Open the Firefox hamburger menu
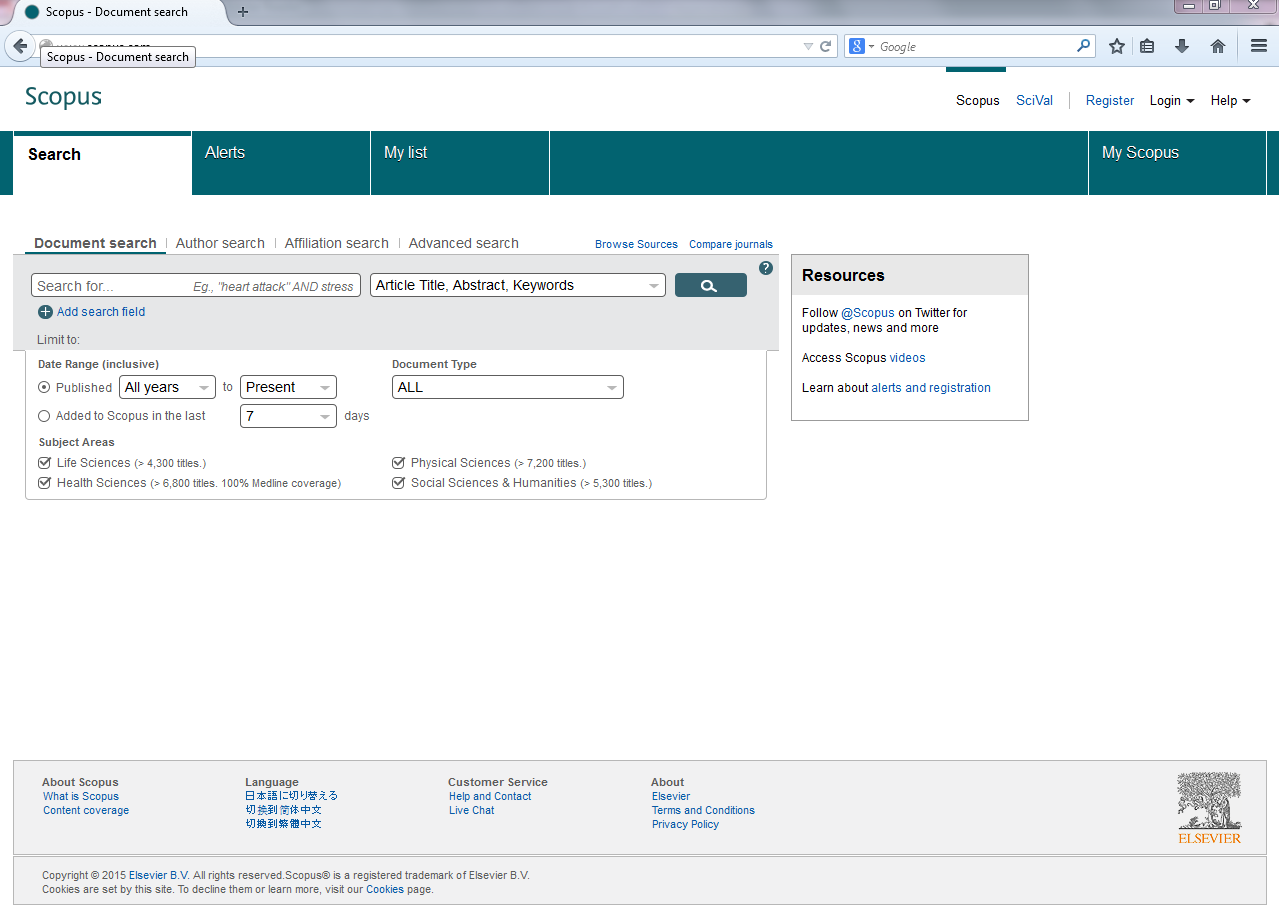The height and width of the screenshot is (915, 1279). tap(1259, 46)
